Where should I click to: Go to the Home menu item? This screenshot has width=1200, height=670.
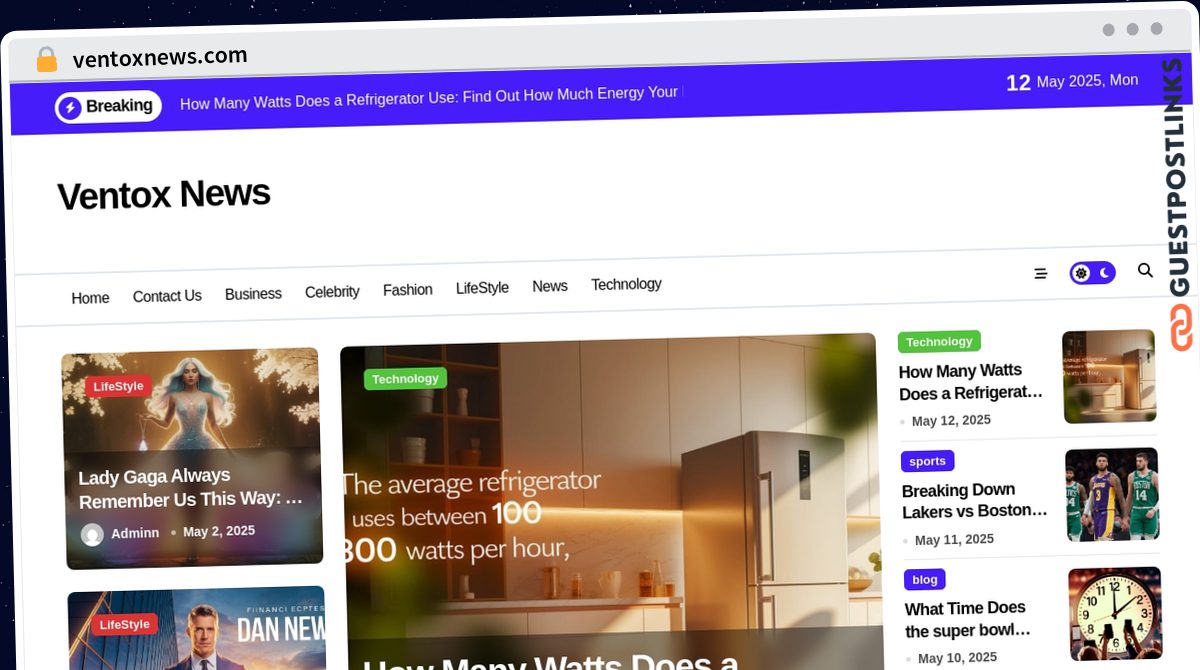point(90,297)
